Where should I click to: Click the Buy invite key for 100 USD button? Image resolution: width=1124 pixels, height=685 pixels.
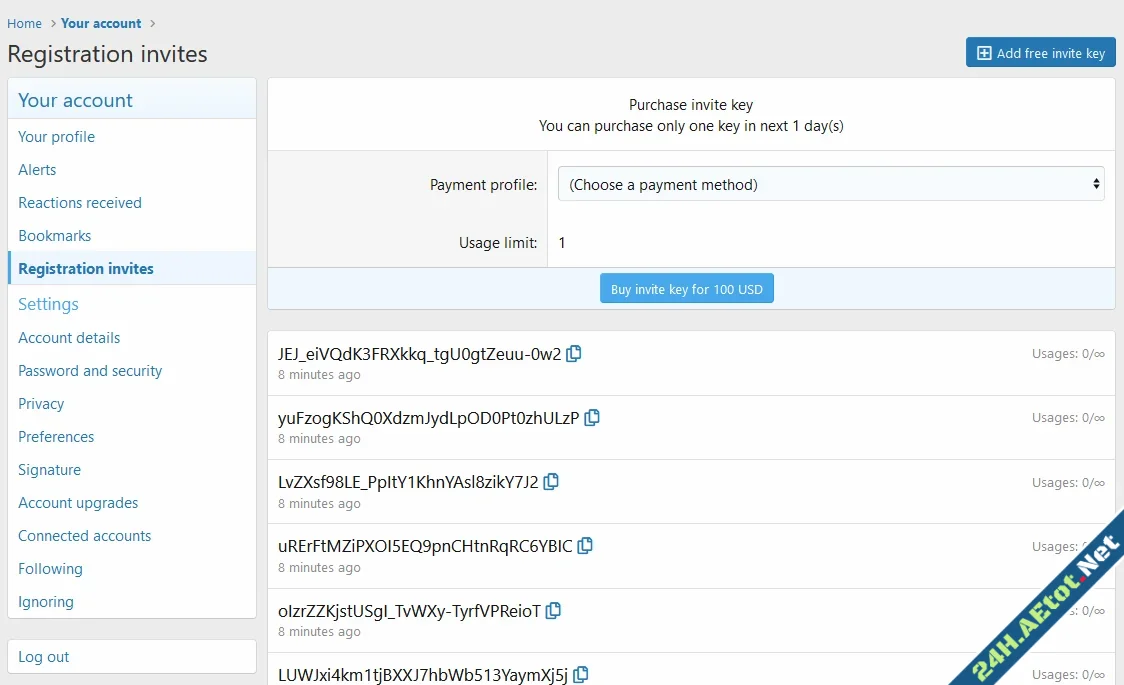coord(687,287)
